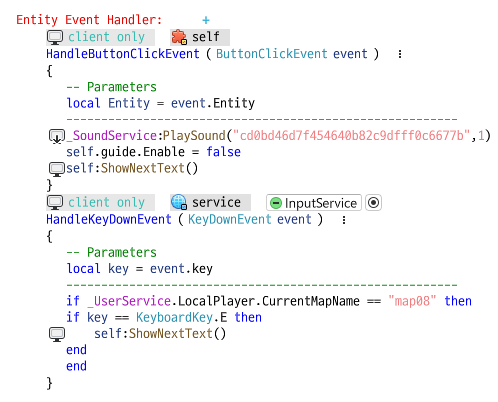Click monitor icon beside second client only label
The width and height of the screenshot is (498, 402).
tap(55, 203)
